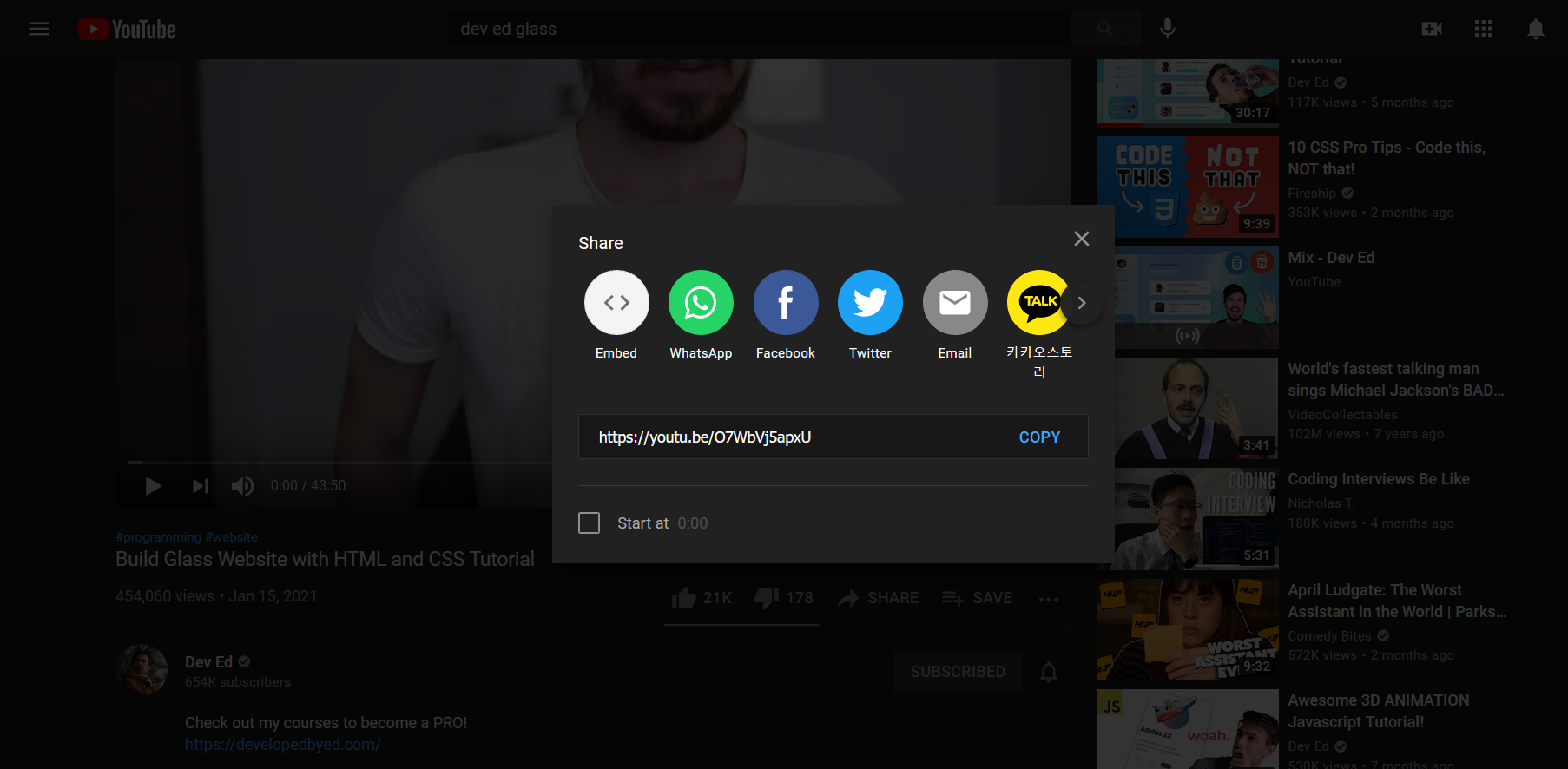The width and height of the screenshot is (1568, 769).
Task: Share via WhatsApp icon
Action: [x=701, y=302]
